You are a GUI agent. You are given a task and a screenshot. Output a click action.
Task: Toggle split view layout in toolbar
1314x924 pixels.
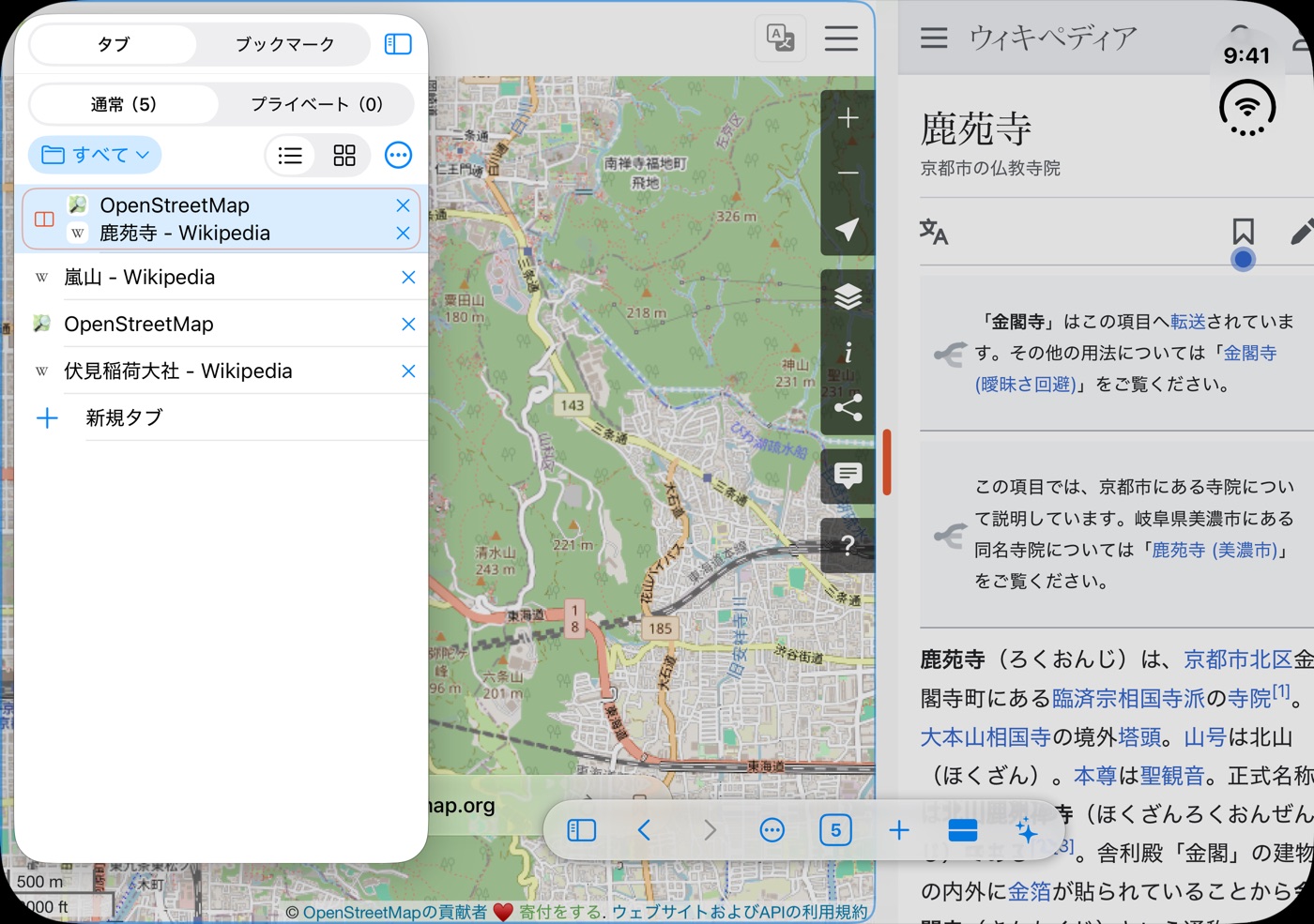click(963, 830)
